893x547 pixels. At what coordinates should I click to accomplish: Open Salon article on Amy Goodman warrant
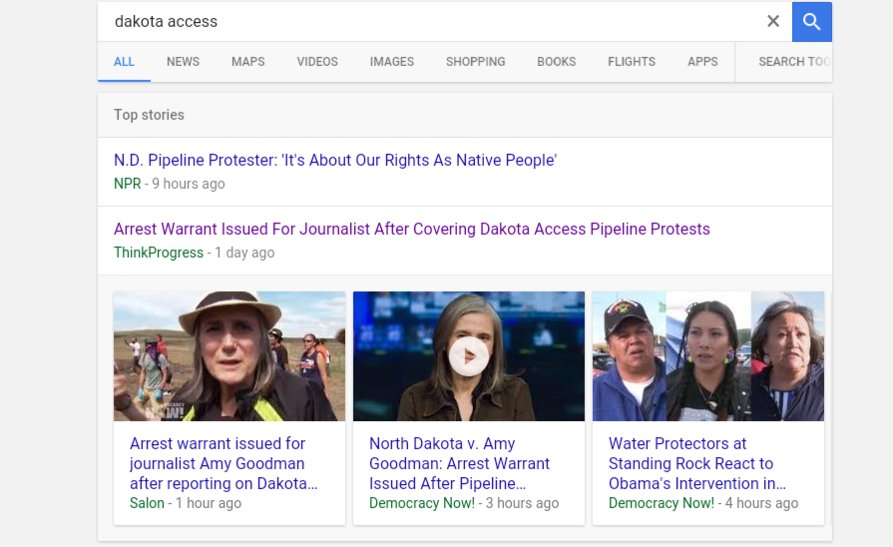coord(223,463)
